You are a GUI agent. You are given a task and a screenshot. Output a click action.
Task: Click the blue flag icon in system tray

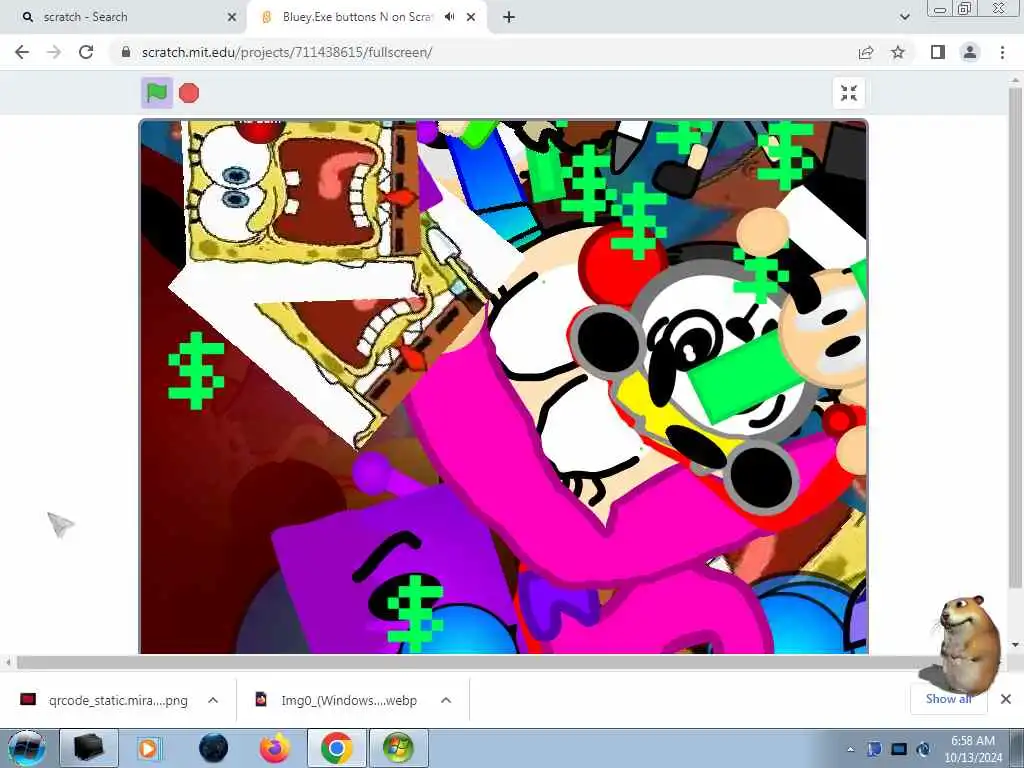tap(874, 749)
